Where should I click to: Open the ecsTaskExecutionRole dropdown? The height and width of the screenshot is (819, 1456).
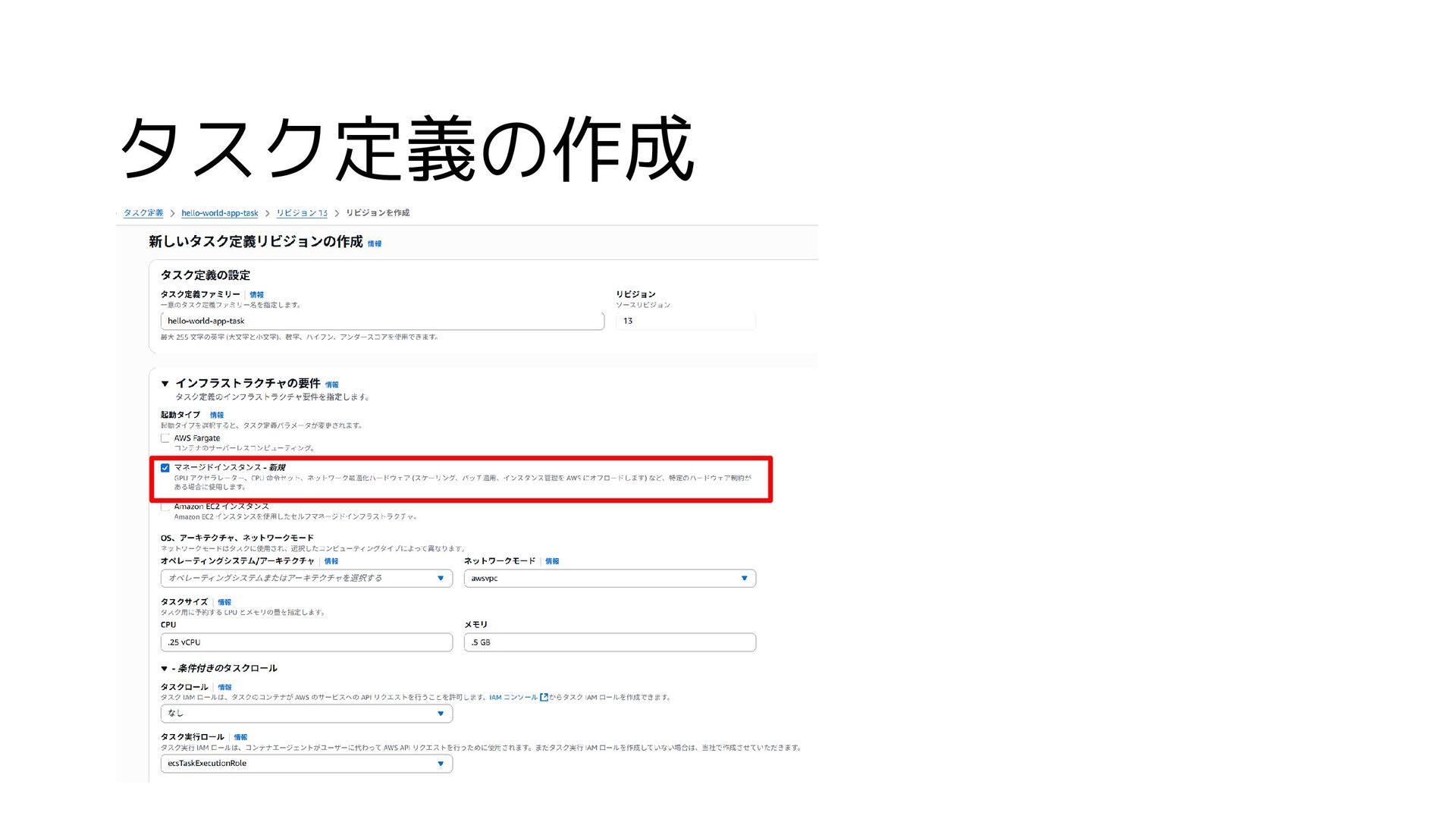306,764
